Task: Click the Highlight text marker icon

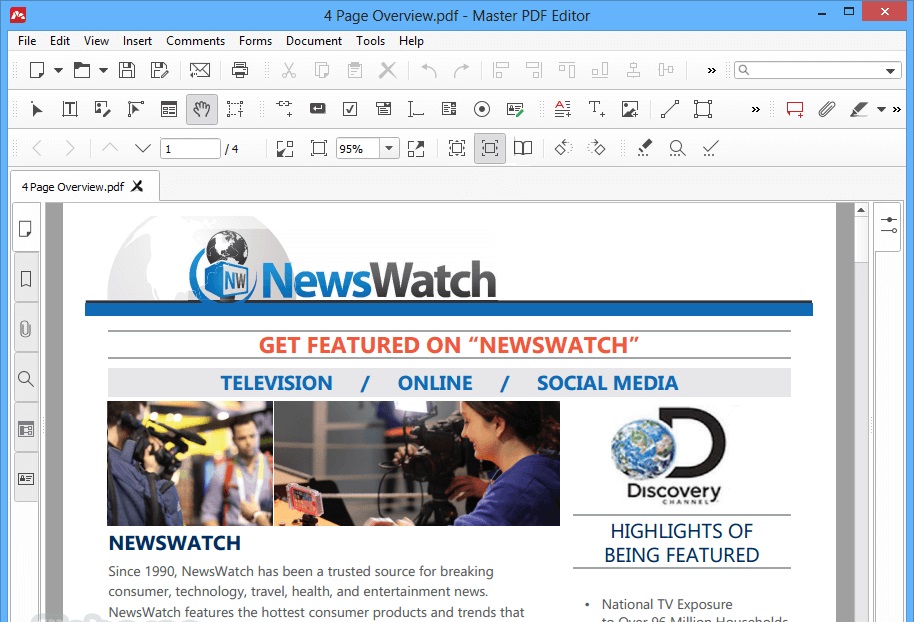Action: 859,109
